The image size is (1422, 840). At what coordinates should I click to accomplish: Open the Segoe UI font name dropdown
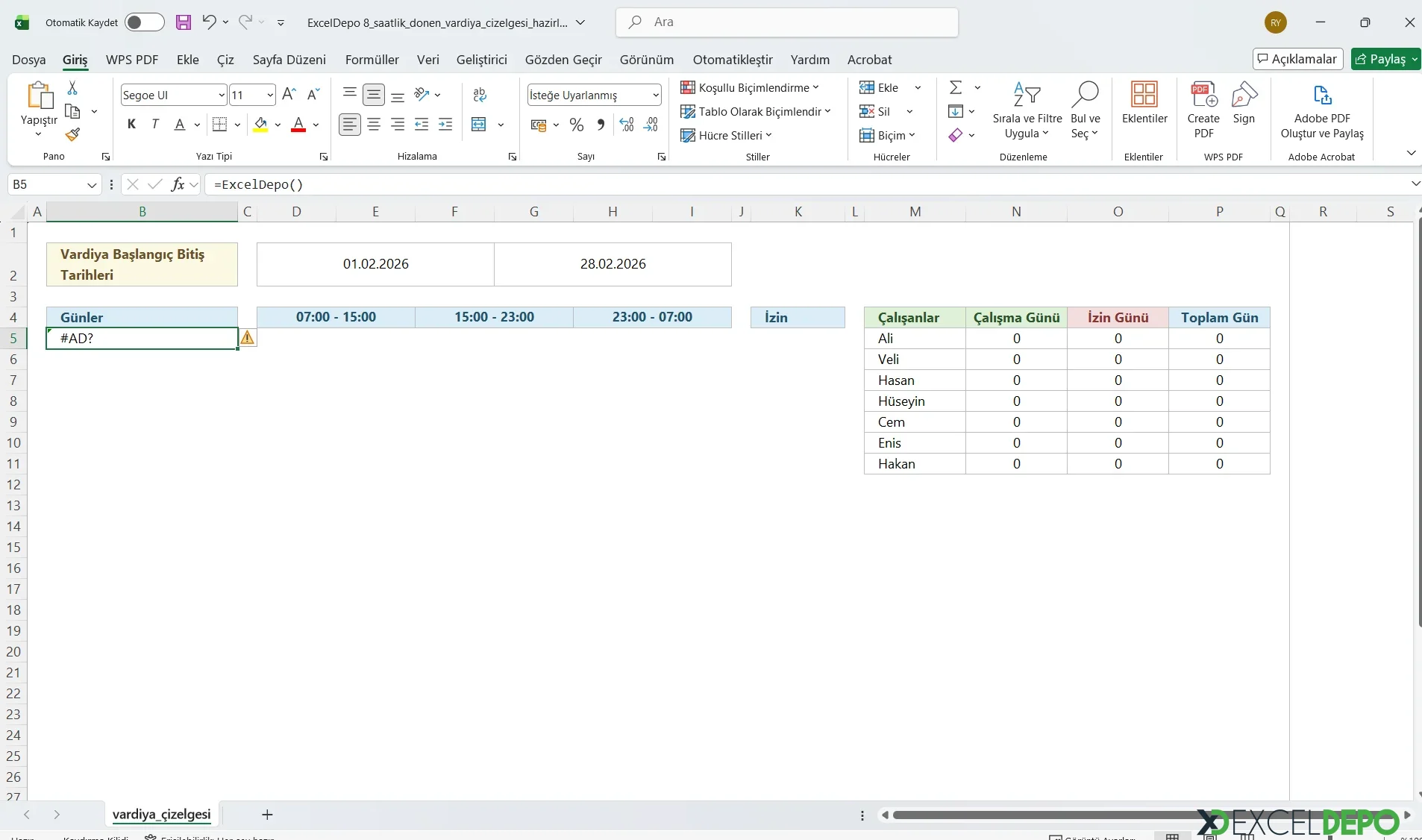click(222, 95)
